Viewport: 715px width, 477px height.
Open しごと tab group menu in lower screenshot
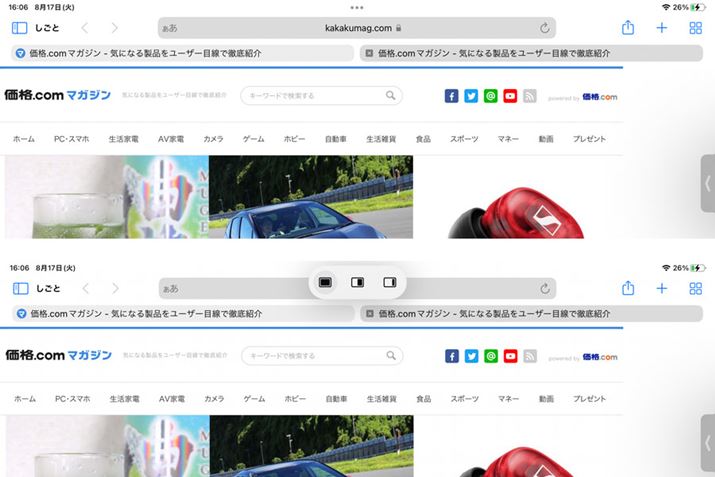click(x=48, y=289)
